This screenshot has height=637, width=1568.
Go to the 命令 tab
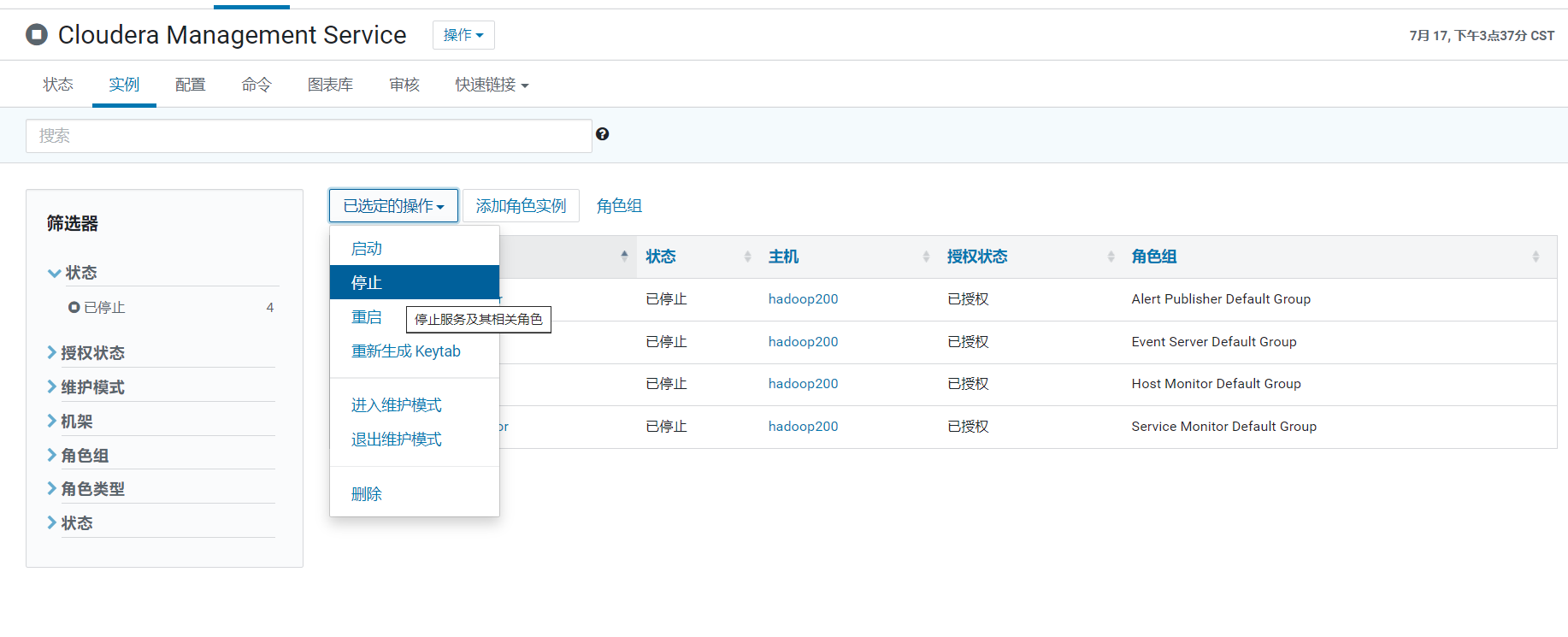(256, 85)
